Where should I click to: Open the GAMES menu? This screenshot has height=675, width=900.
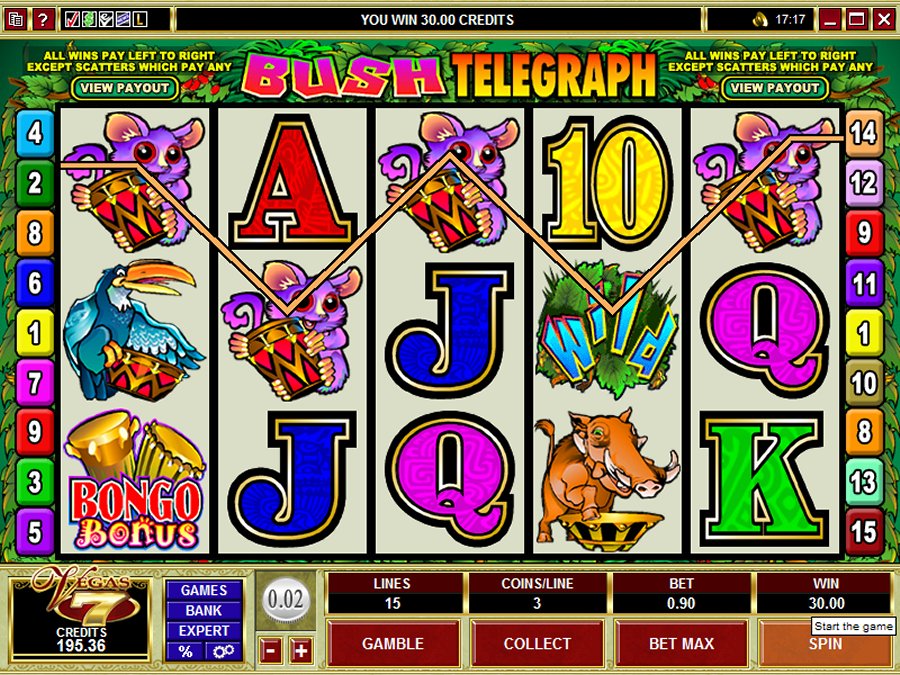coord(204,590)
